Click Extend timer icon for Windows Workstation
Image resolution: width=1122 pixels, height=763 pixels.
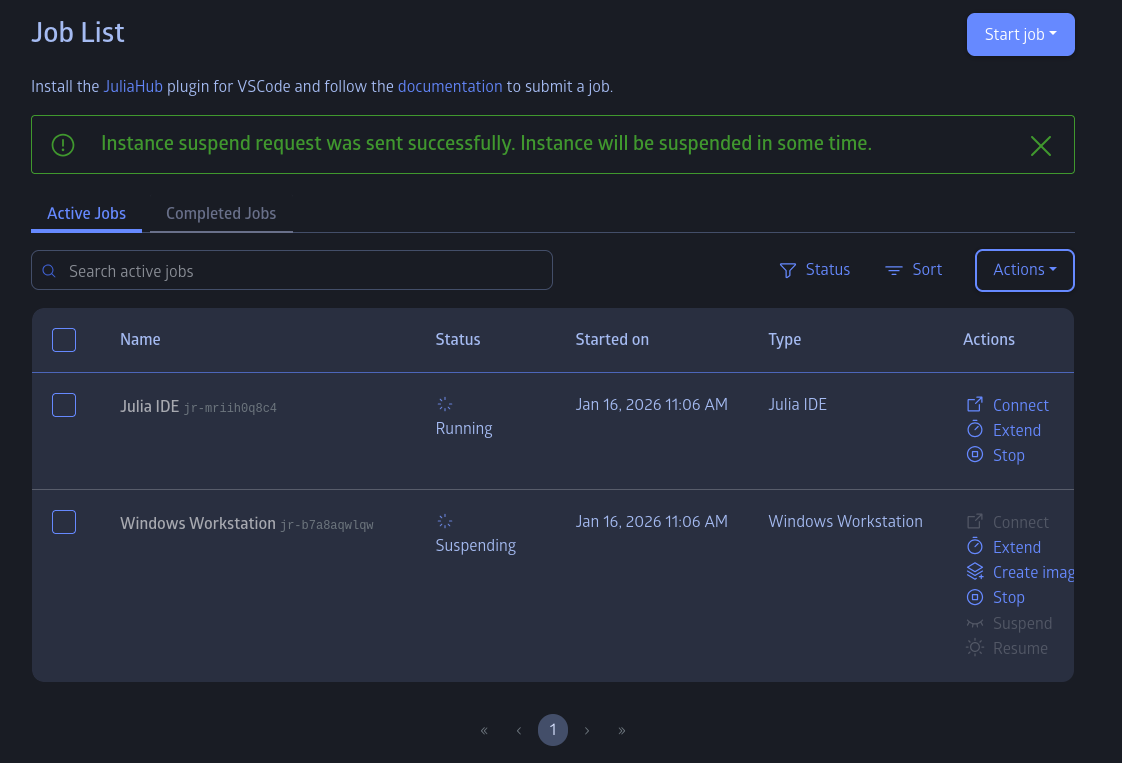pos(975,547)
